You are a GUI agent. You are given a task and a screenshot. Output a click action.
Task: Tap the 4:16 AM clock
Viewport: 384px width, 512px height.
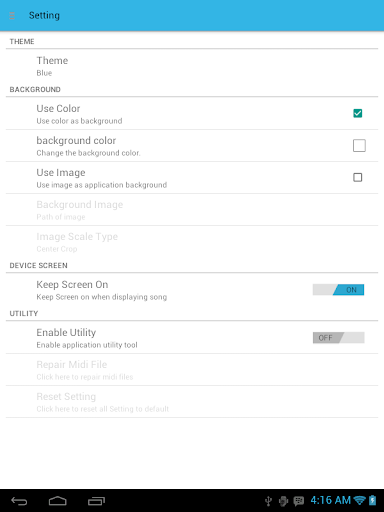(x=330, y=500)
